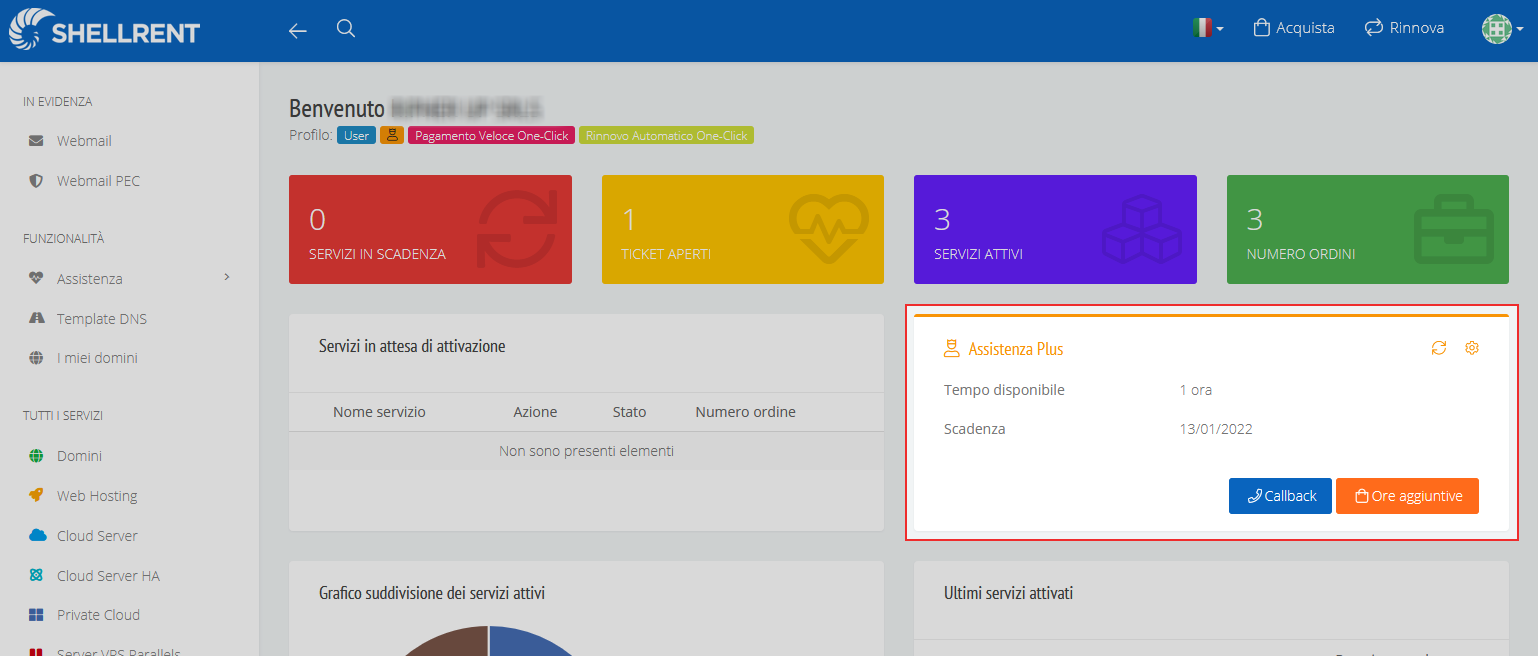Open Domini in the sidebar
Image resolution: width=1538 pixels, height=656 pixels.
point(79,456)
